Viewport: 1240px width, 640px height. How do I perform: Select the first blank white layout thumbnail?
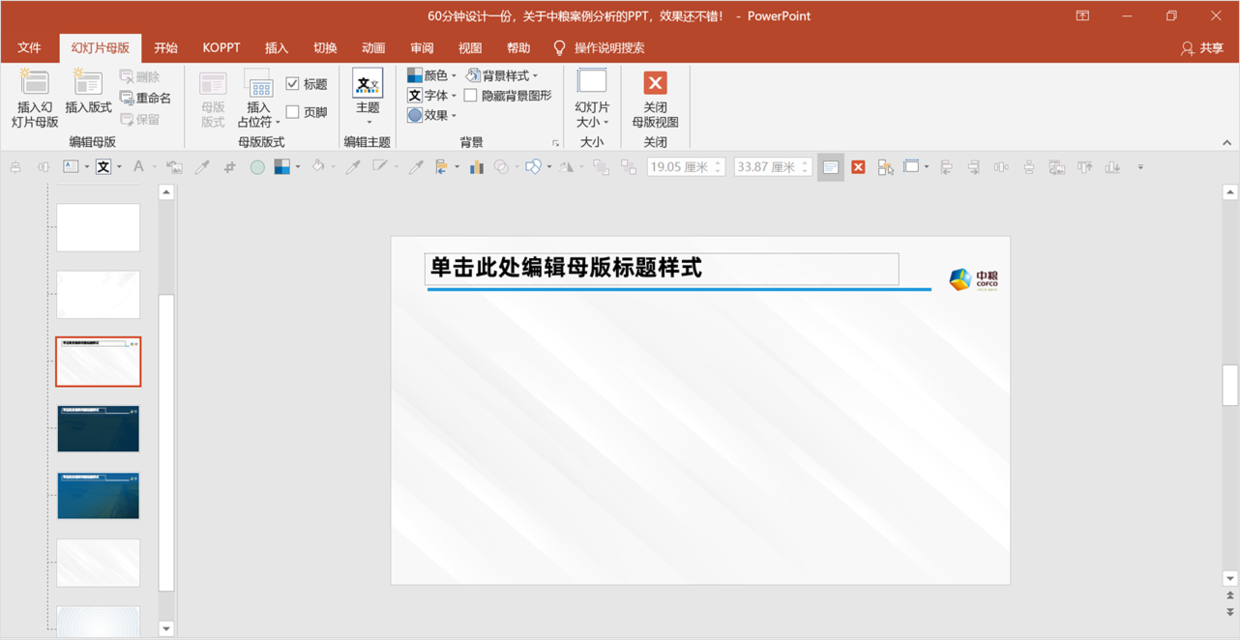pos(98,227)
